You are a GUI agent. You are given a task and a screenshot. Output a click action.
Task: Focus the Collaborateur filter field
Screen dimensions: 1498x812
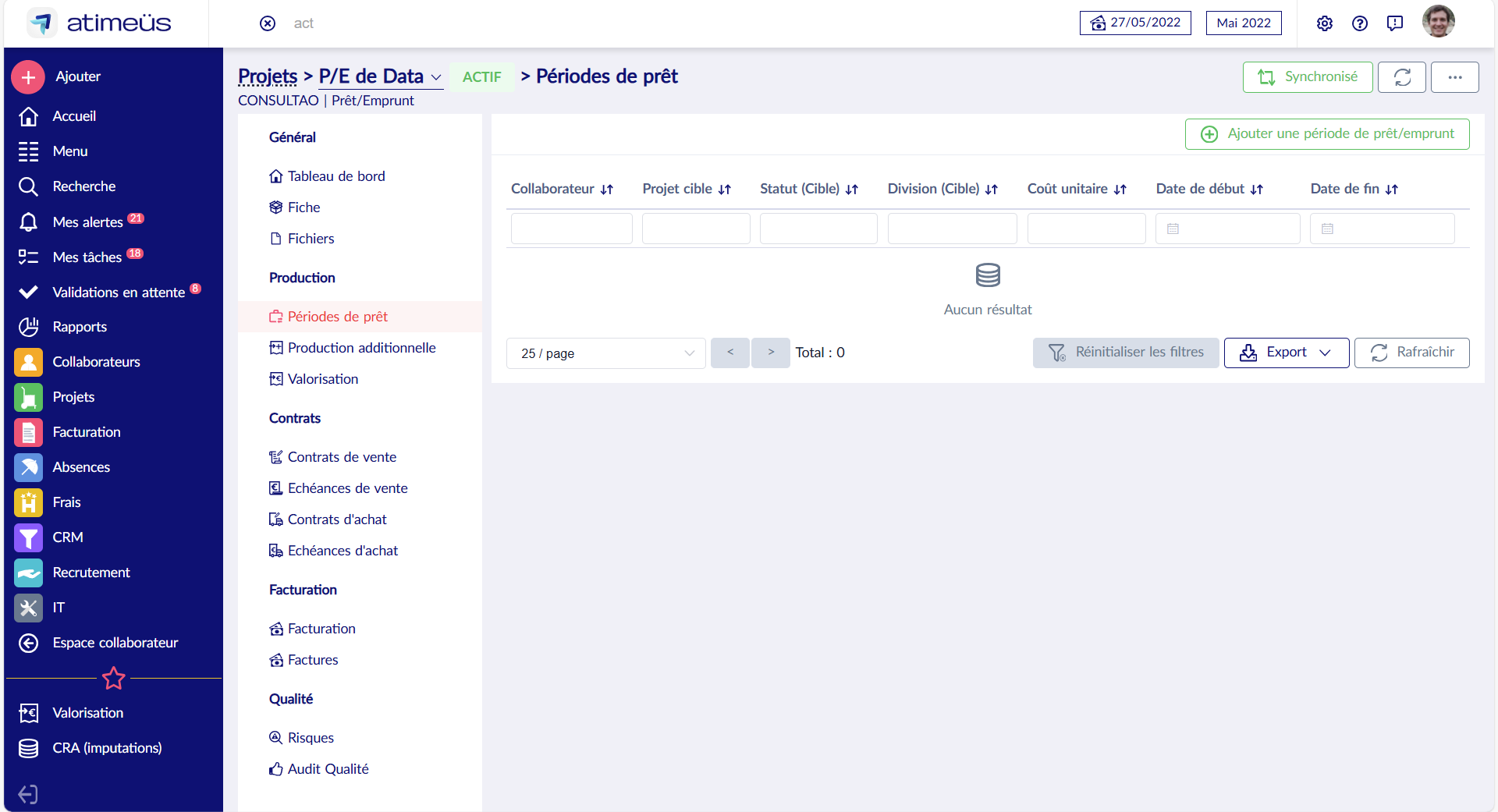point(572,229)
